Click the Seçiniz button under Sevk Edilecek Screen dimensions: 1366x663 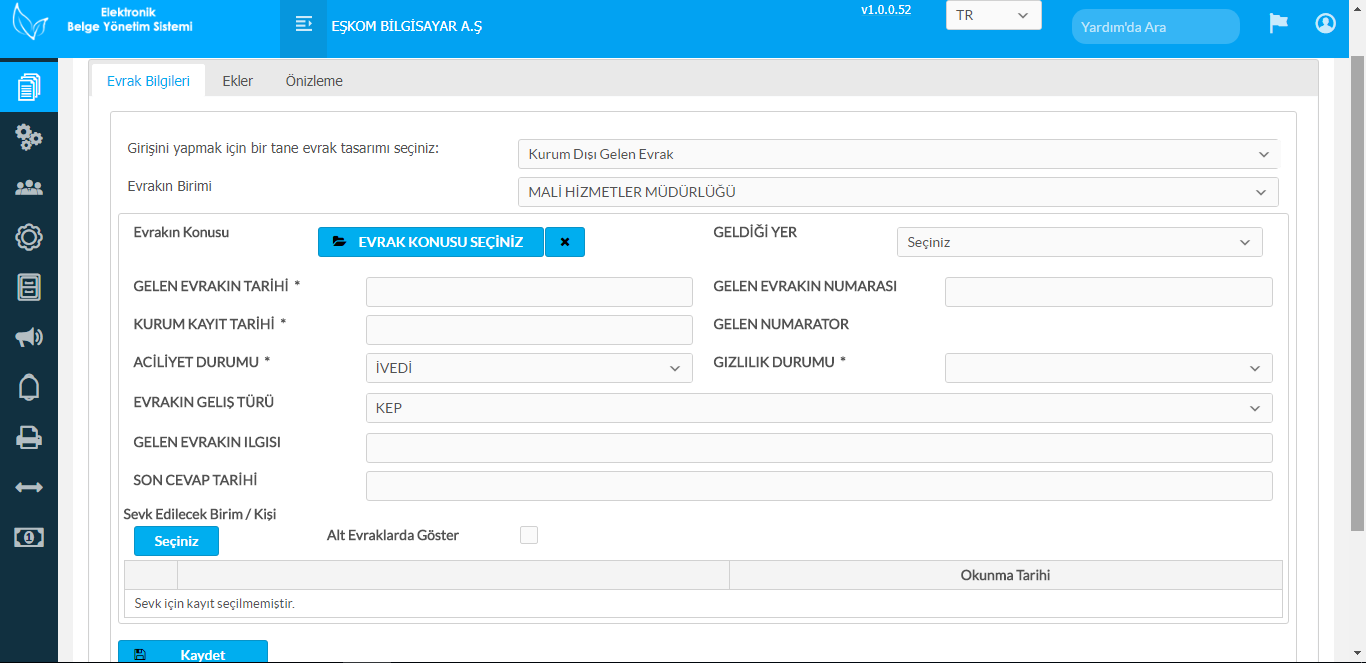(176, 541)
